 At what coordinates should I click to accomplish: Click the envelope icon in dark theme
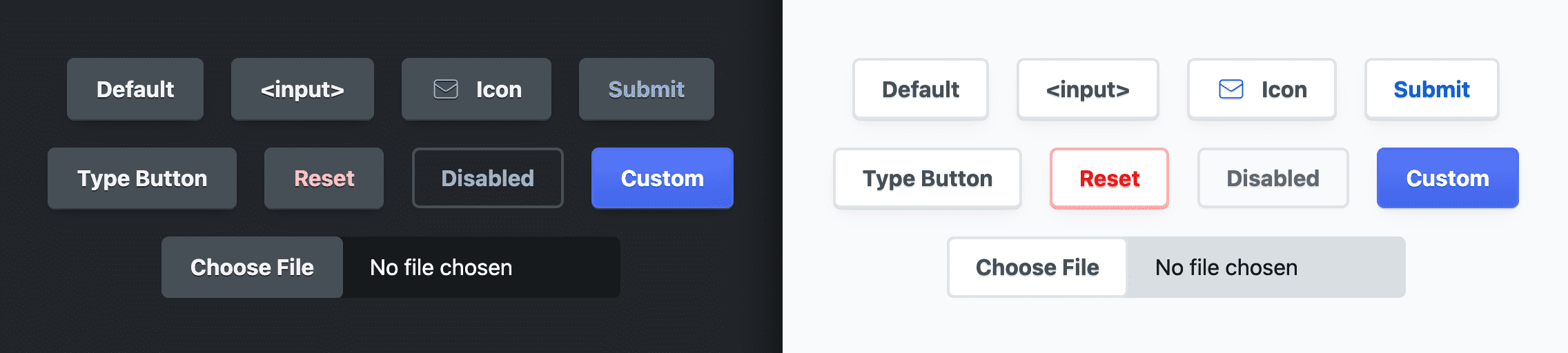[x=446, y=90]
